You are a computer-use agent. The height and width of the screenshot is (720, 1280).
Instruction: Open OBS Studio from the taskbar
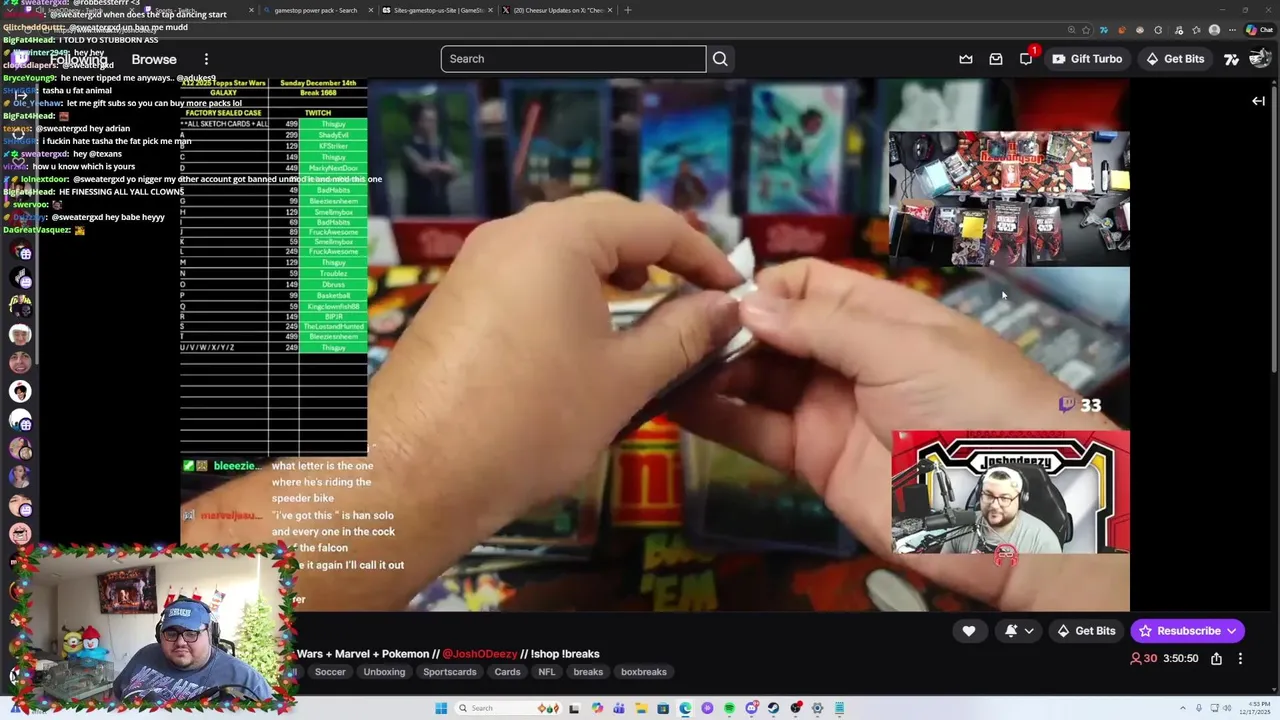[x=796, y=709]
